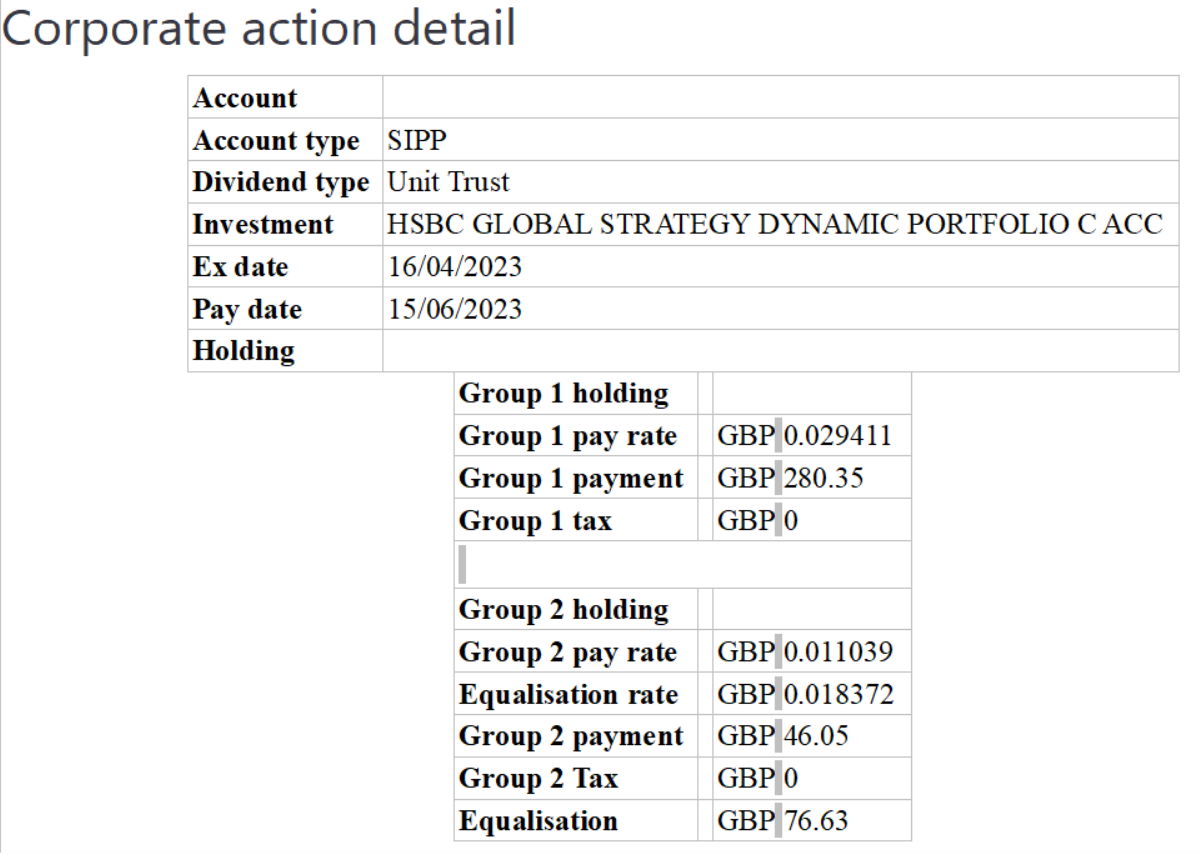Select the 'GBP 76.63' equalisation value

[782, 820]
